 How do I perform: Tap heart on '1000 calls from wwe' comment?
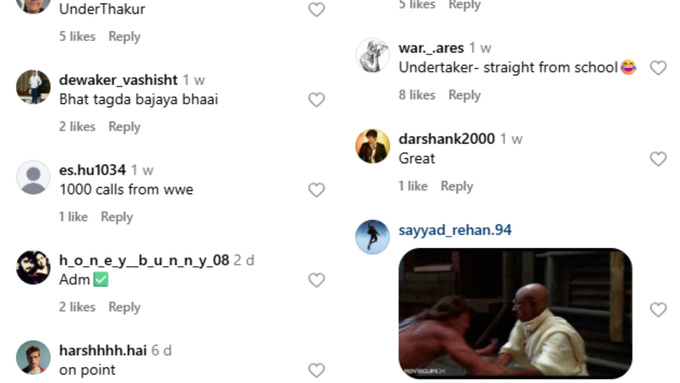pyautogui.click(x=317, y=190)
